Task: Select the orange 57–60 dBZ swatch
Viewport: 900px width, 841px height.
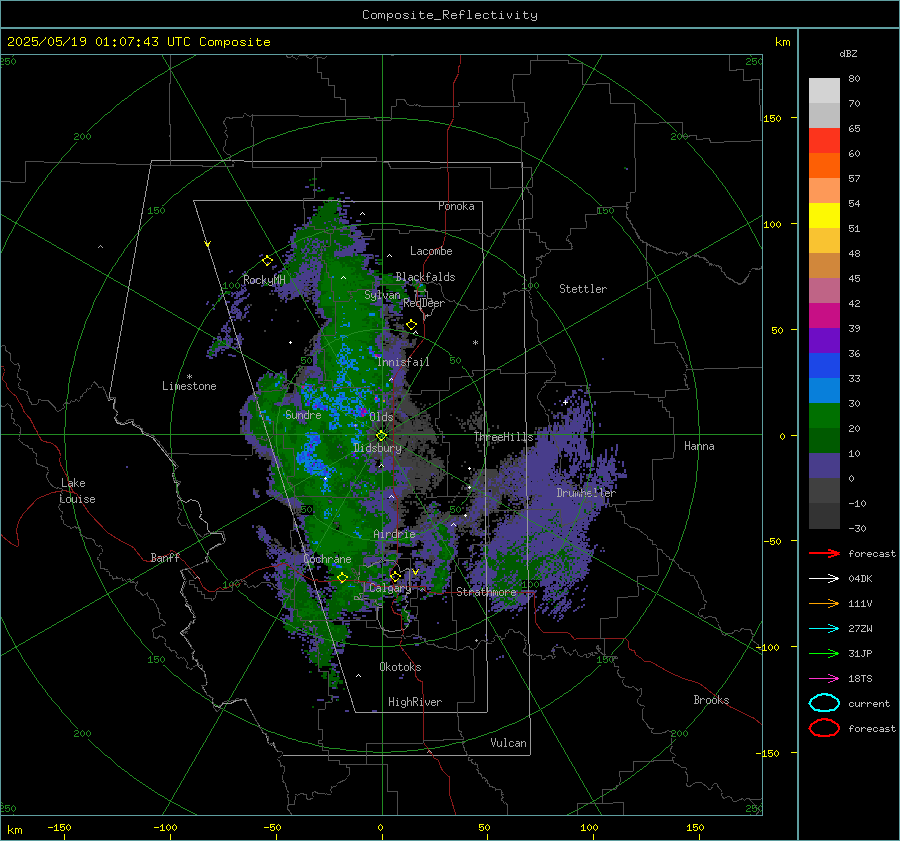Action: click(824, 166)
